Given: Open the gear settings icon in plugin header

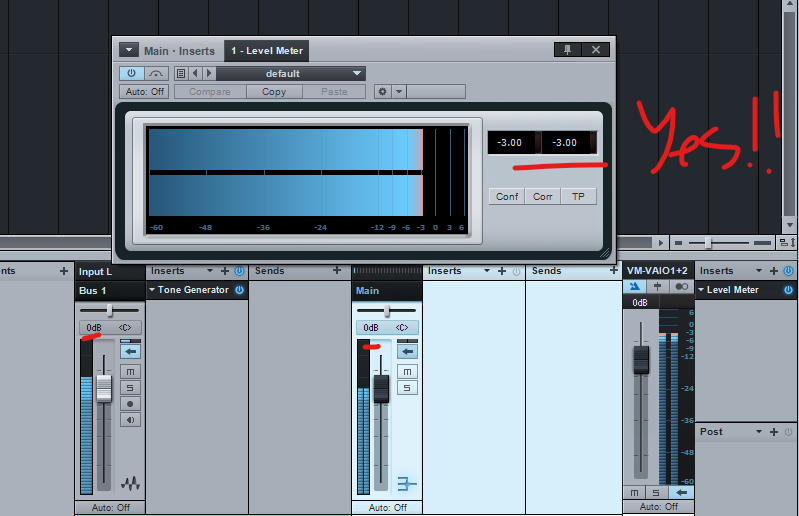Looking at the screenshot, I should pos(383,92).
